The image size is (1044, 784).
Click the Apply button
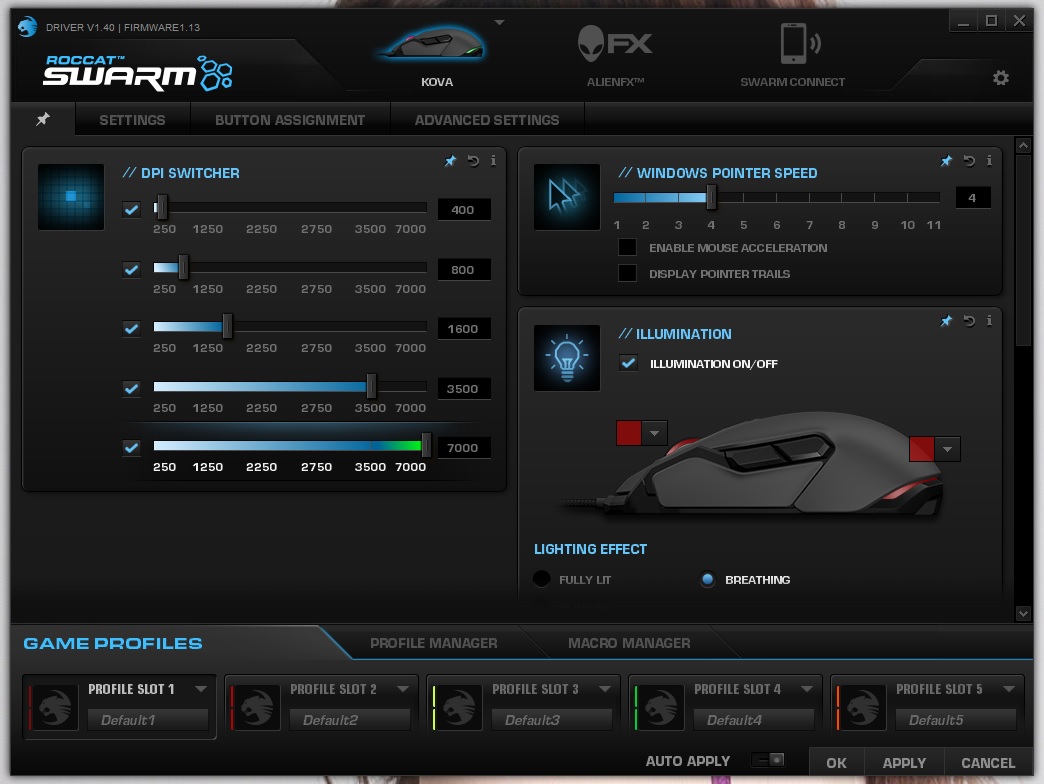904,763
